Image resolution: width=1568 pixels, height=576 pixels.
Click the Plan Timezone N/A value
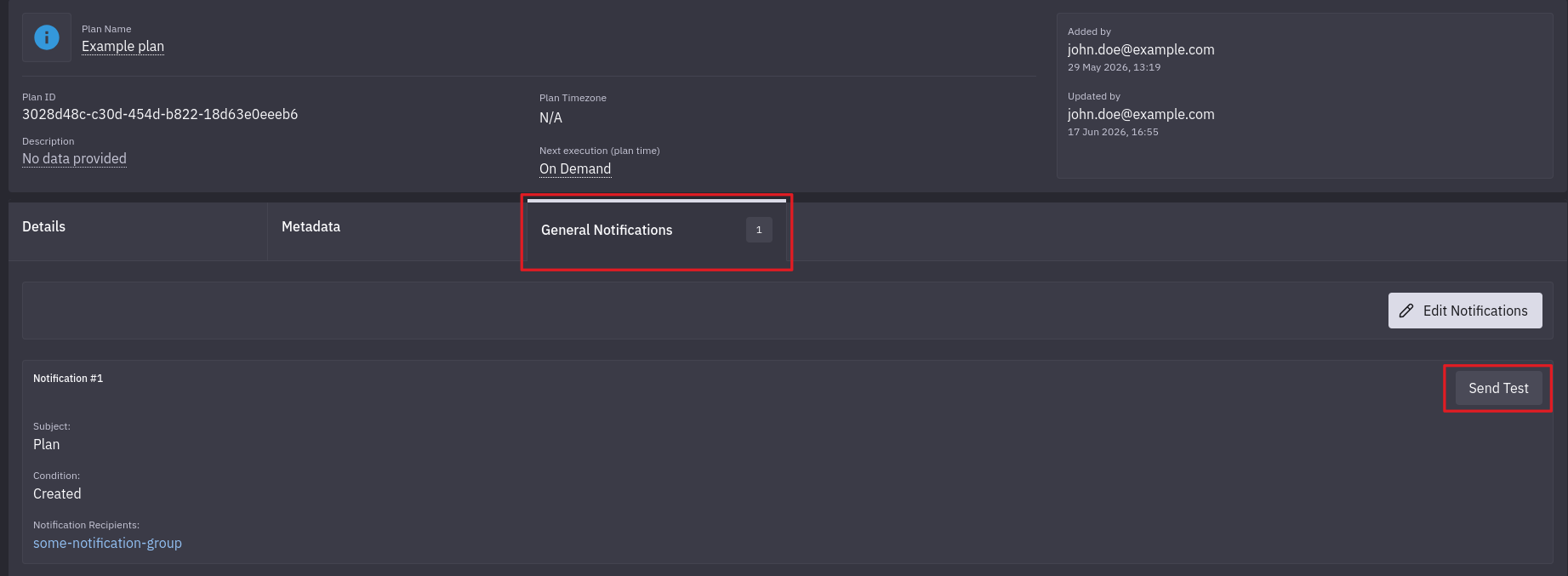550,117
